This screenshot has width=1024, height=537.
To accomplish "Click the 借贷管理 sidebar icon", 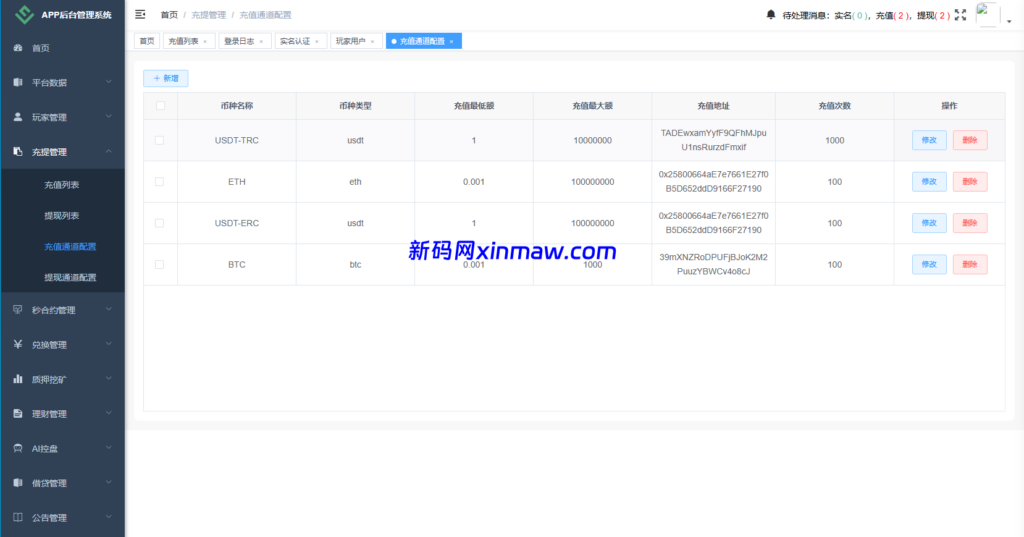I will point(18,483).
